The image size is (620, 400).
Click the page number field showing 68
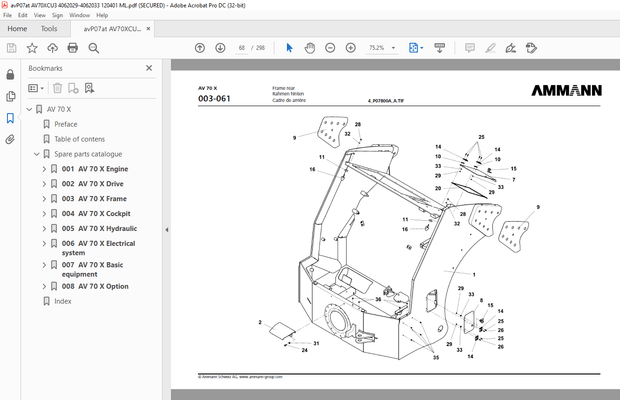242,48
